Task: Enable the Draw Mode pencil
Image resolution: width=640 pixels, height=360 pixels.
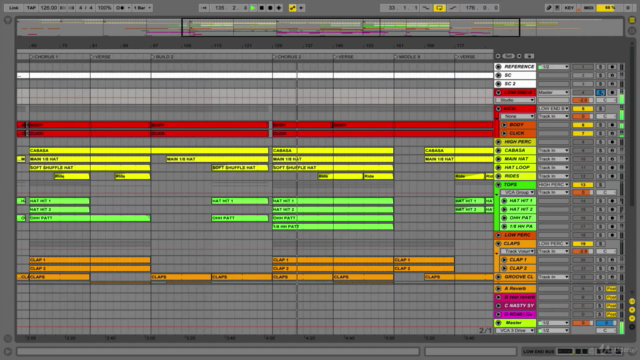Action: coord(549,8)
